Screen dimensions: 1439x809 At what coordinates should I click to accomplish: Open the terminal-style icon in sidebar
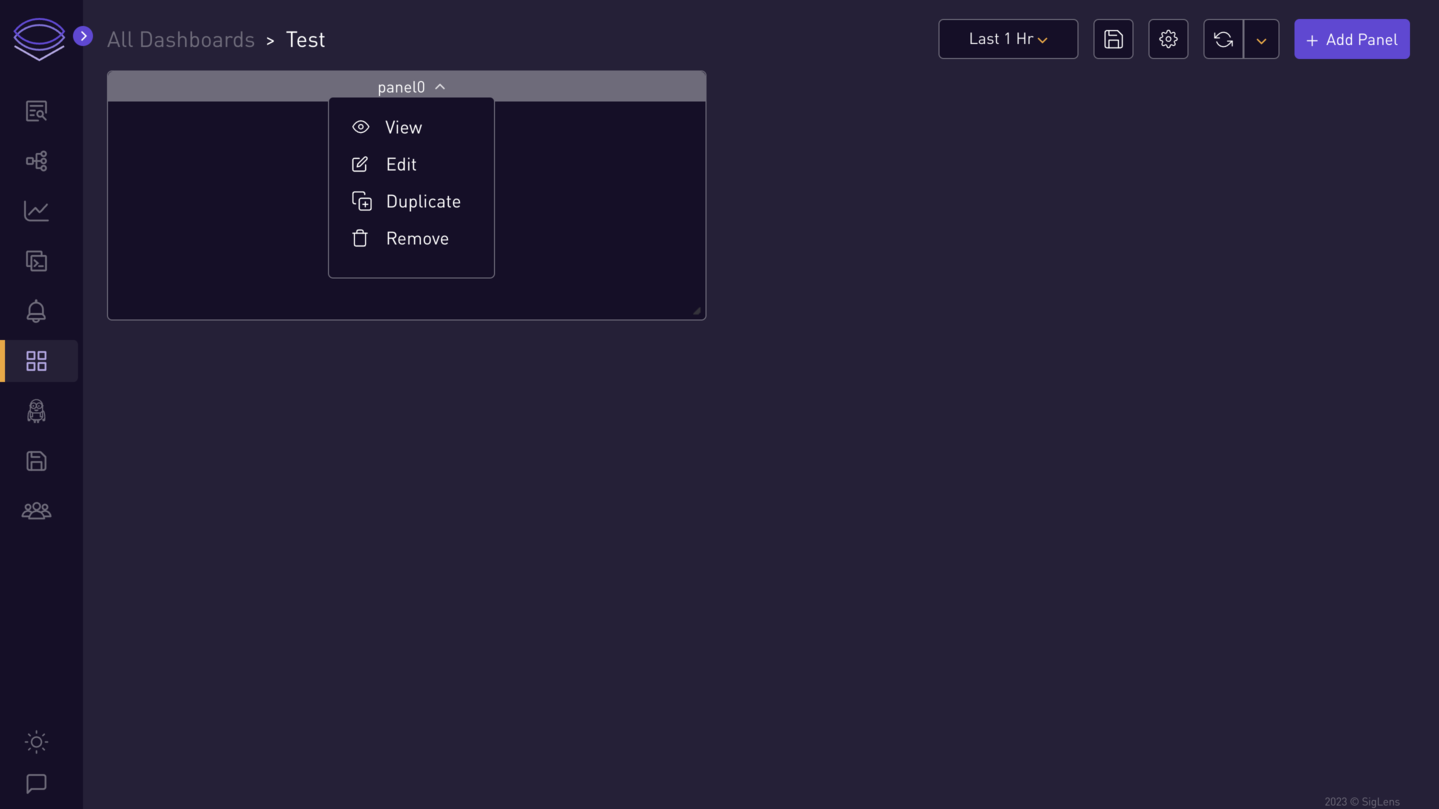[36, 261]
